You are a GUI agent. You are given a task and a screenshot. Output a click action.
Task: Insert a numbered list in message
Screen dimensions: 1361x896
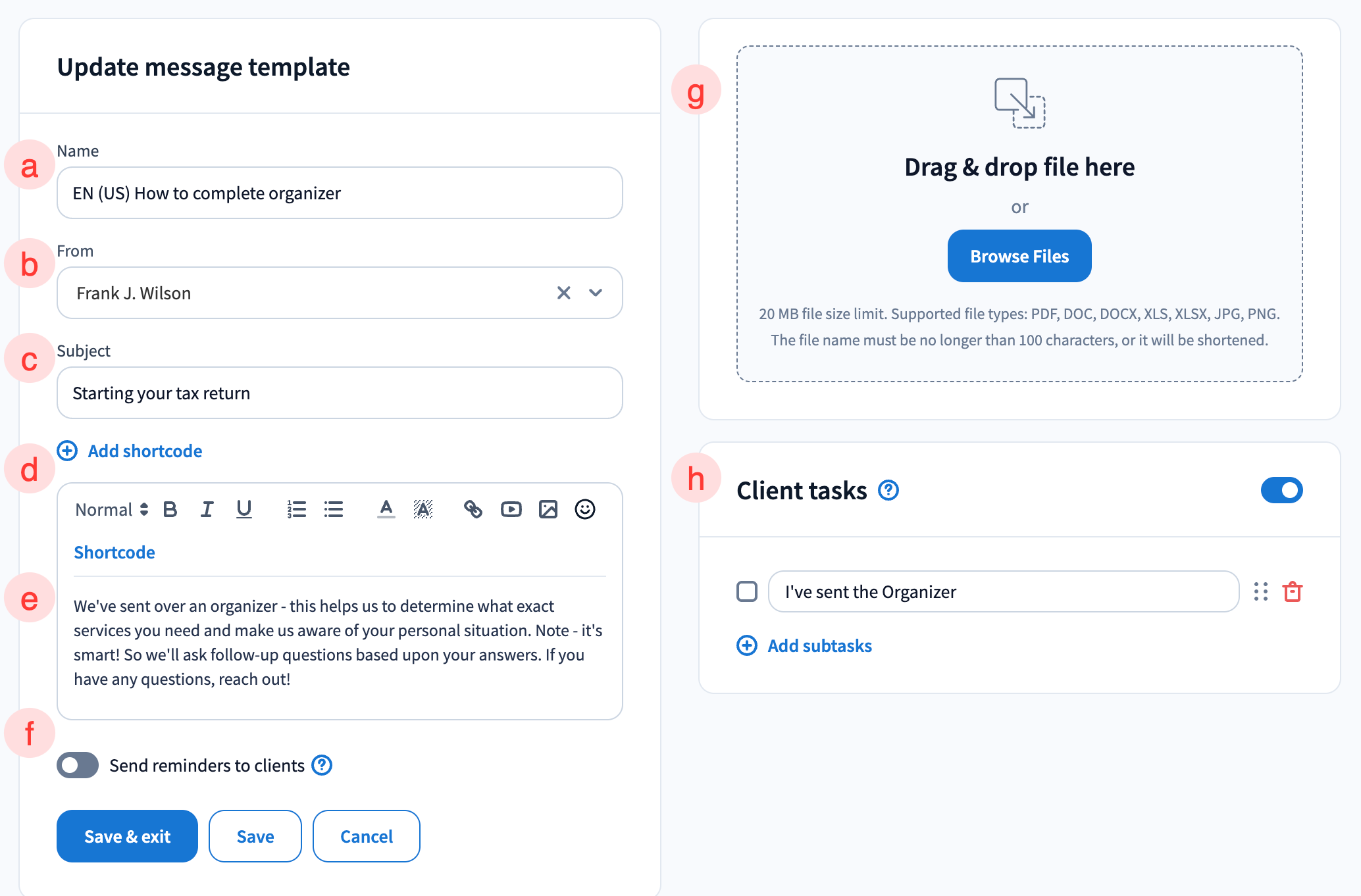[296, 509]
